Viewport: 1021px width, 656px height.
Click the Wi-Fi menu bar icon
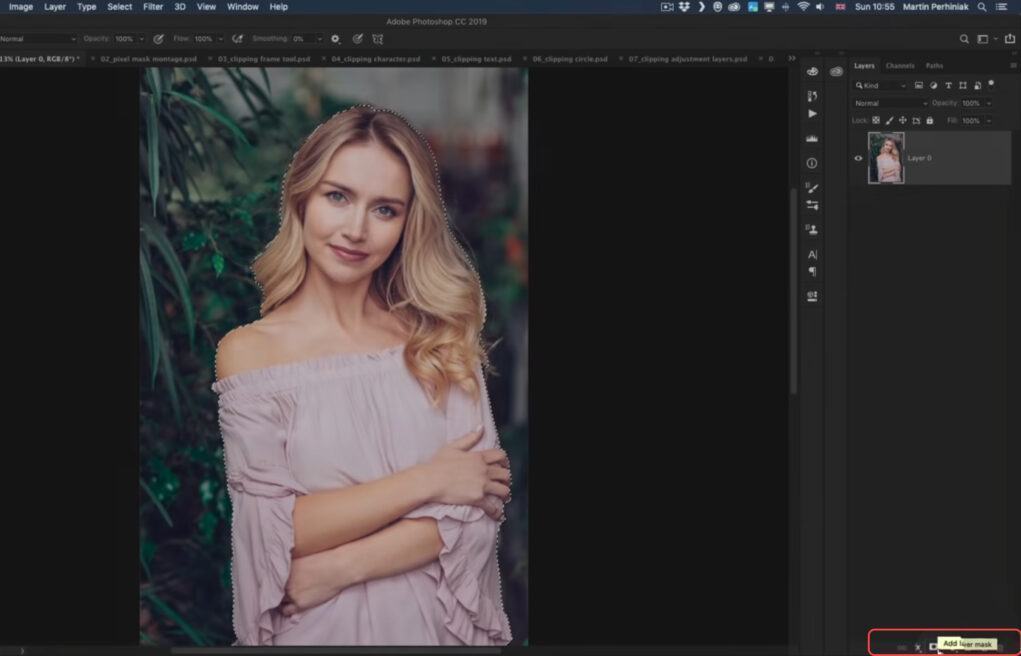pos(804,7)
